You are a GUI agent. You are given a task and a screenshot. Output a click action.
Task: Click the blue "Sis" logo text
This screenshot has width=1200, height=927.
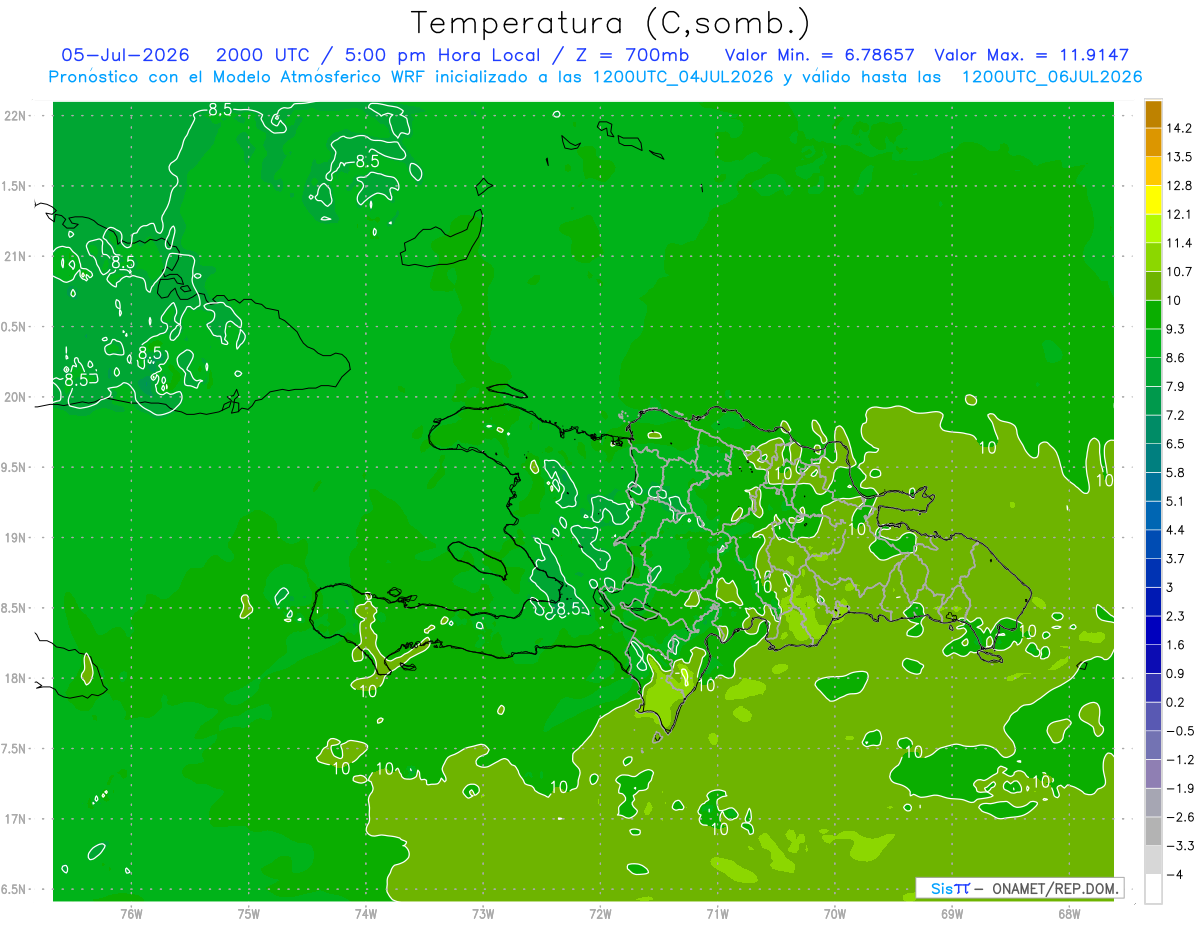point(940,888)
